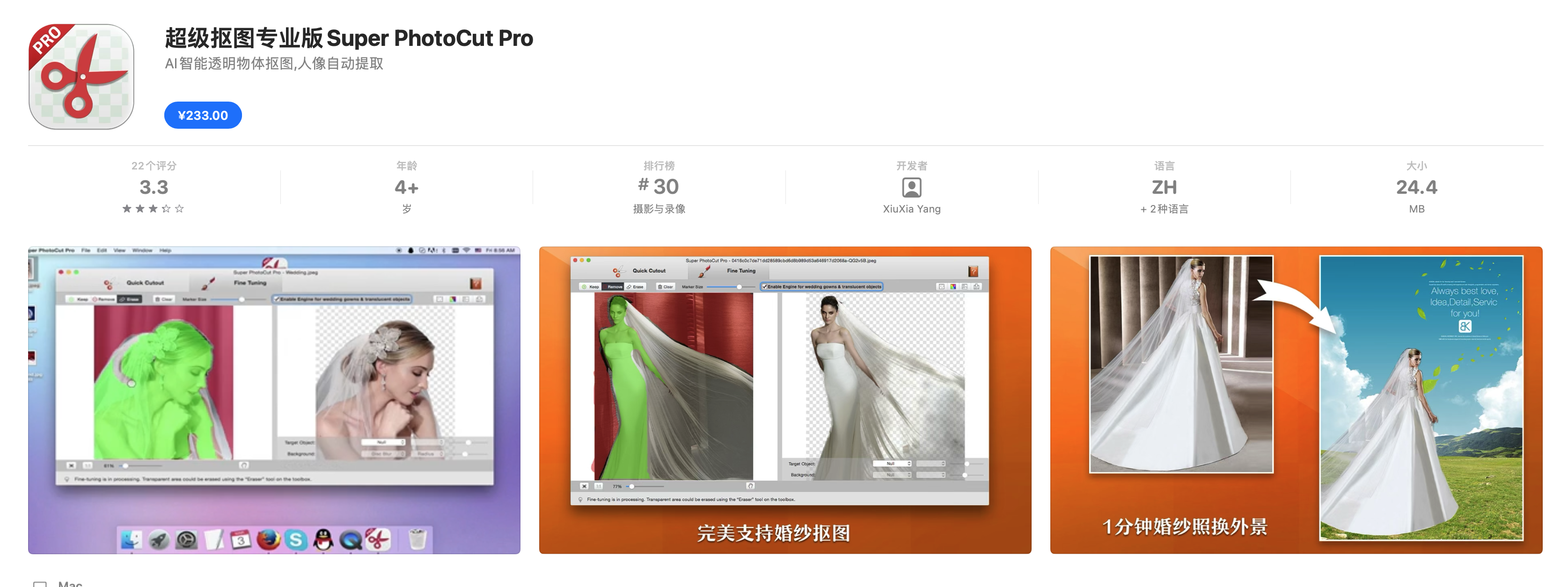This screenshot has height=587, width=1568.
Task: Click the Finder dock icon in the first screenshot
Action: [x=131, y=540]
